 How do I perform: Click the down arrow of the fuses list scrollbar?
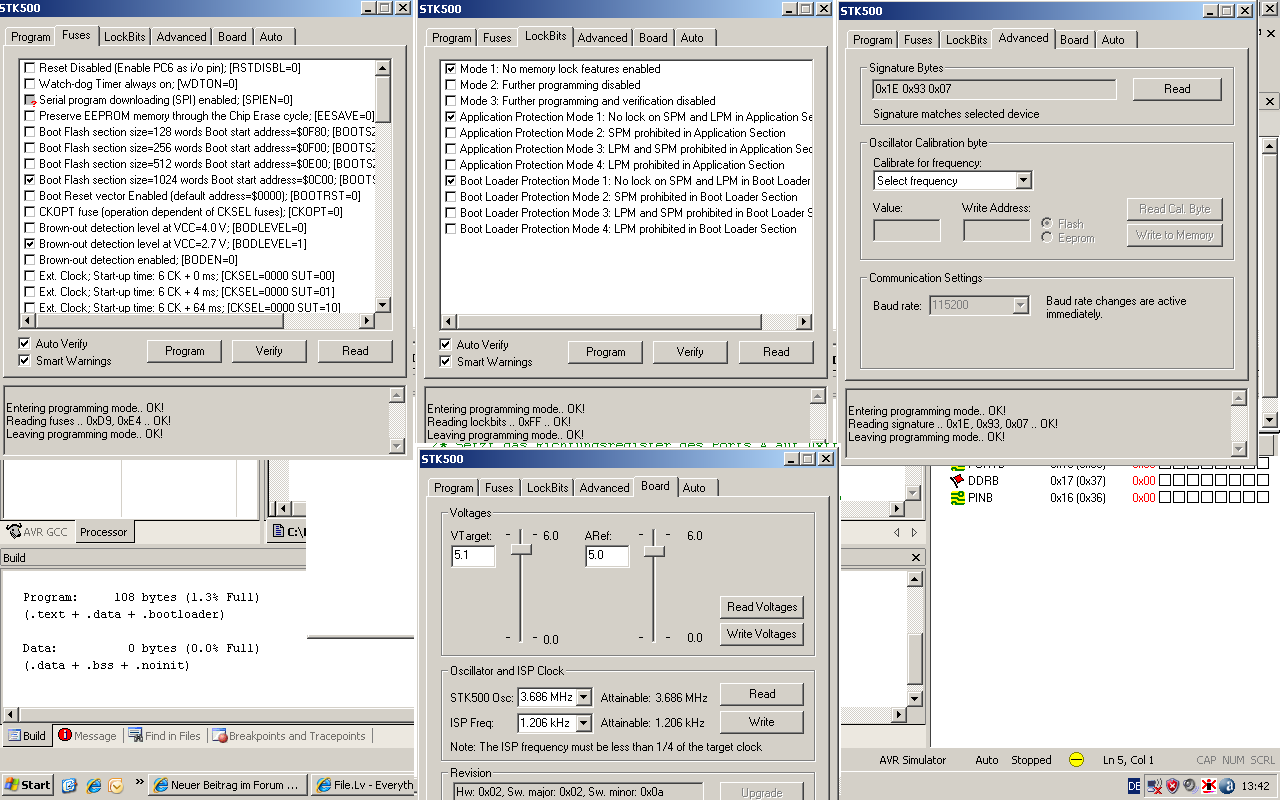click(382, 305)
